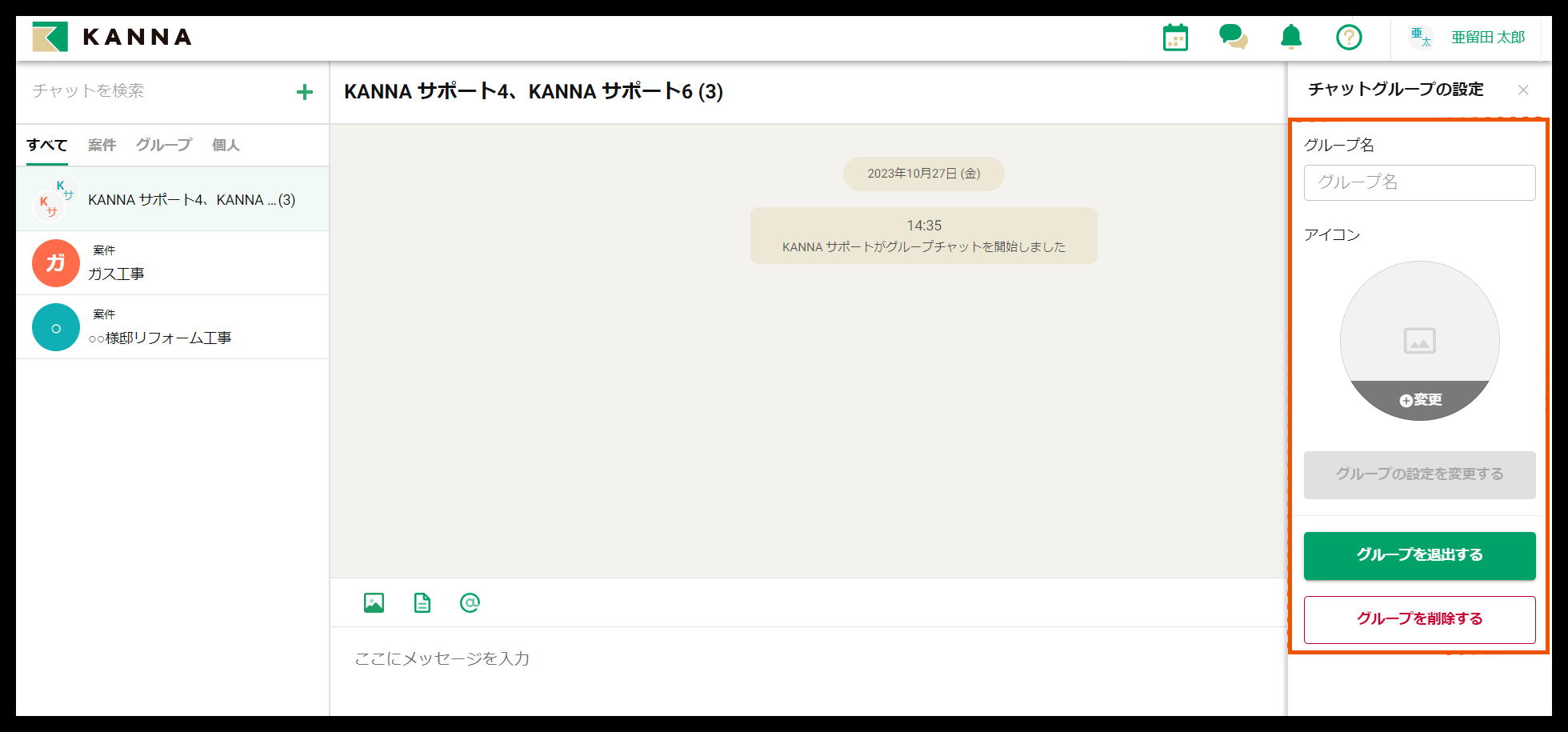The image size is (1568, 732).
Task: Switch to the 案件 tab
Action: [102, 145]
